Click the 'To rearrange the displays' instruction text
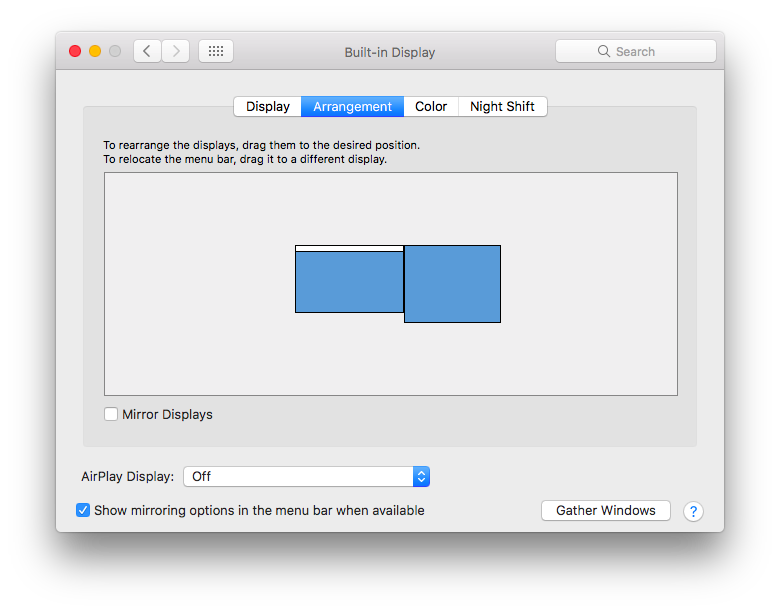780x612 pixels. tap(262, 145)
